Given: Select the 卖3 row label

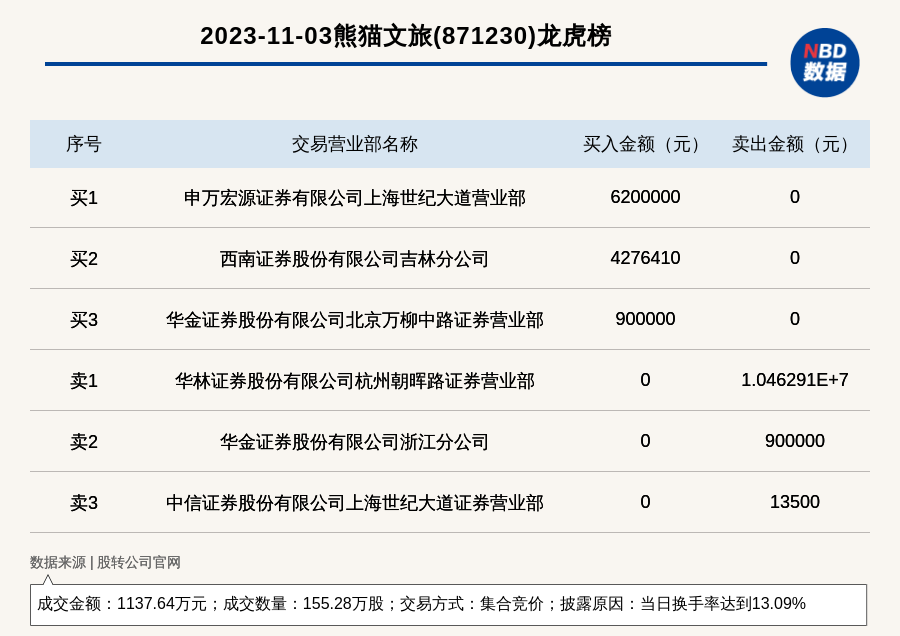Looking at the screenshot, I should point(84,503).
